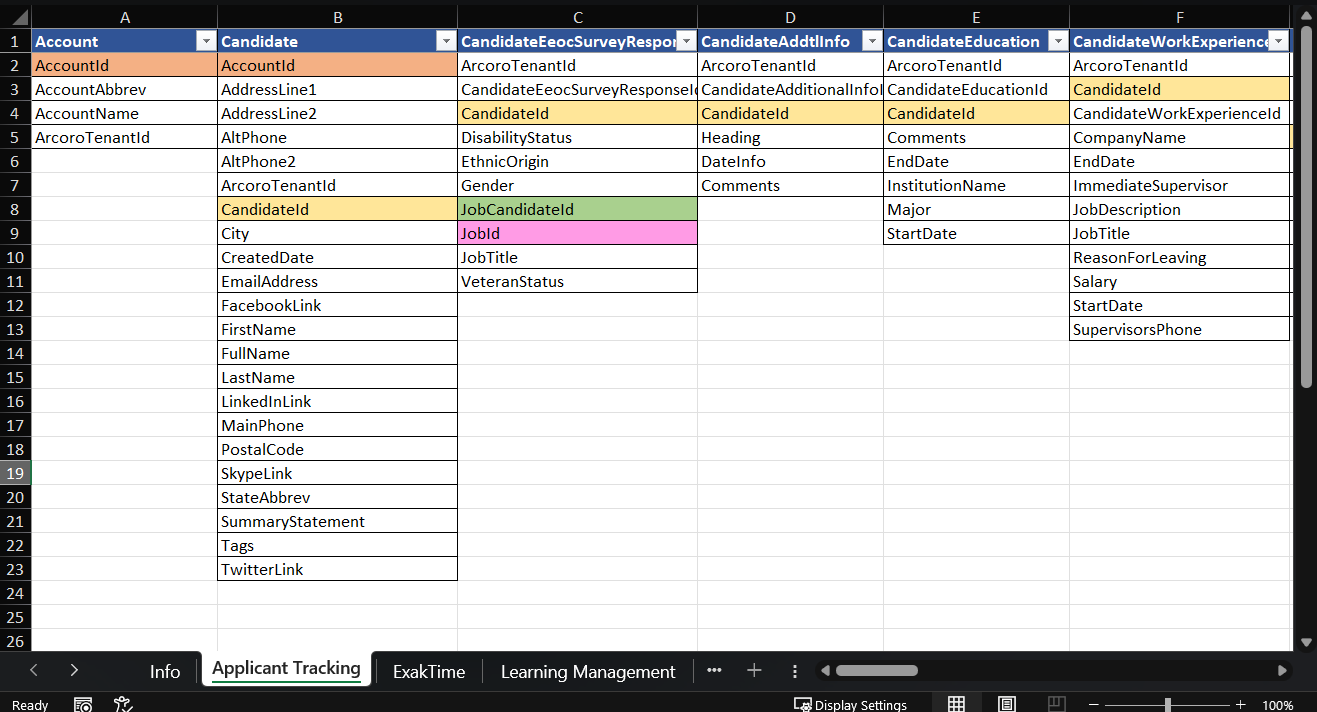The width and height of the screenshot is (1317, 712).
Task: Select the DisabilityStatus cell
Action: click(x=578, y=137)
